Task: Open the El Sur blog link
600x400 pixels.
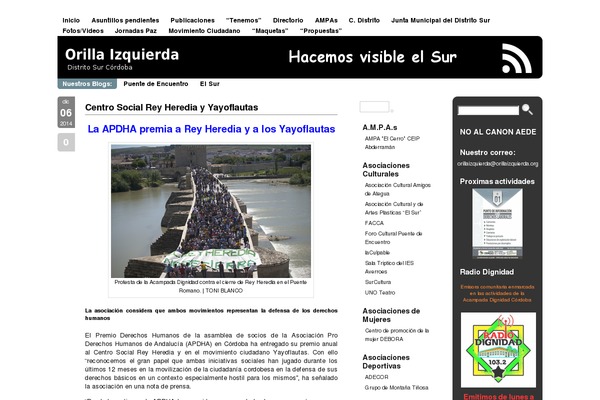Action: (x=210, y=84)
